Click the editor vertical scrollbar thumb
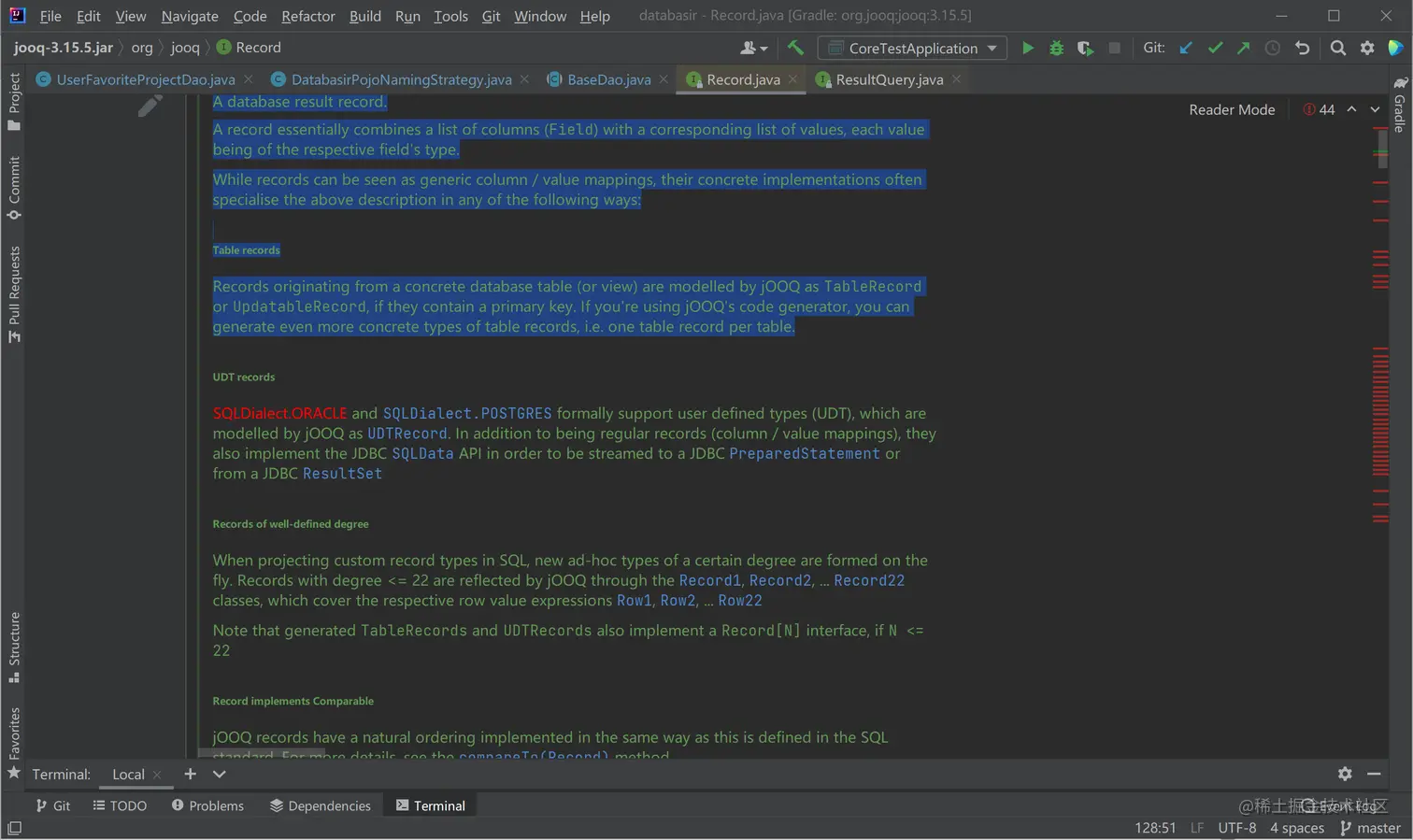This screenshot has width=1413, height=840. tap(1382, 148)
